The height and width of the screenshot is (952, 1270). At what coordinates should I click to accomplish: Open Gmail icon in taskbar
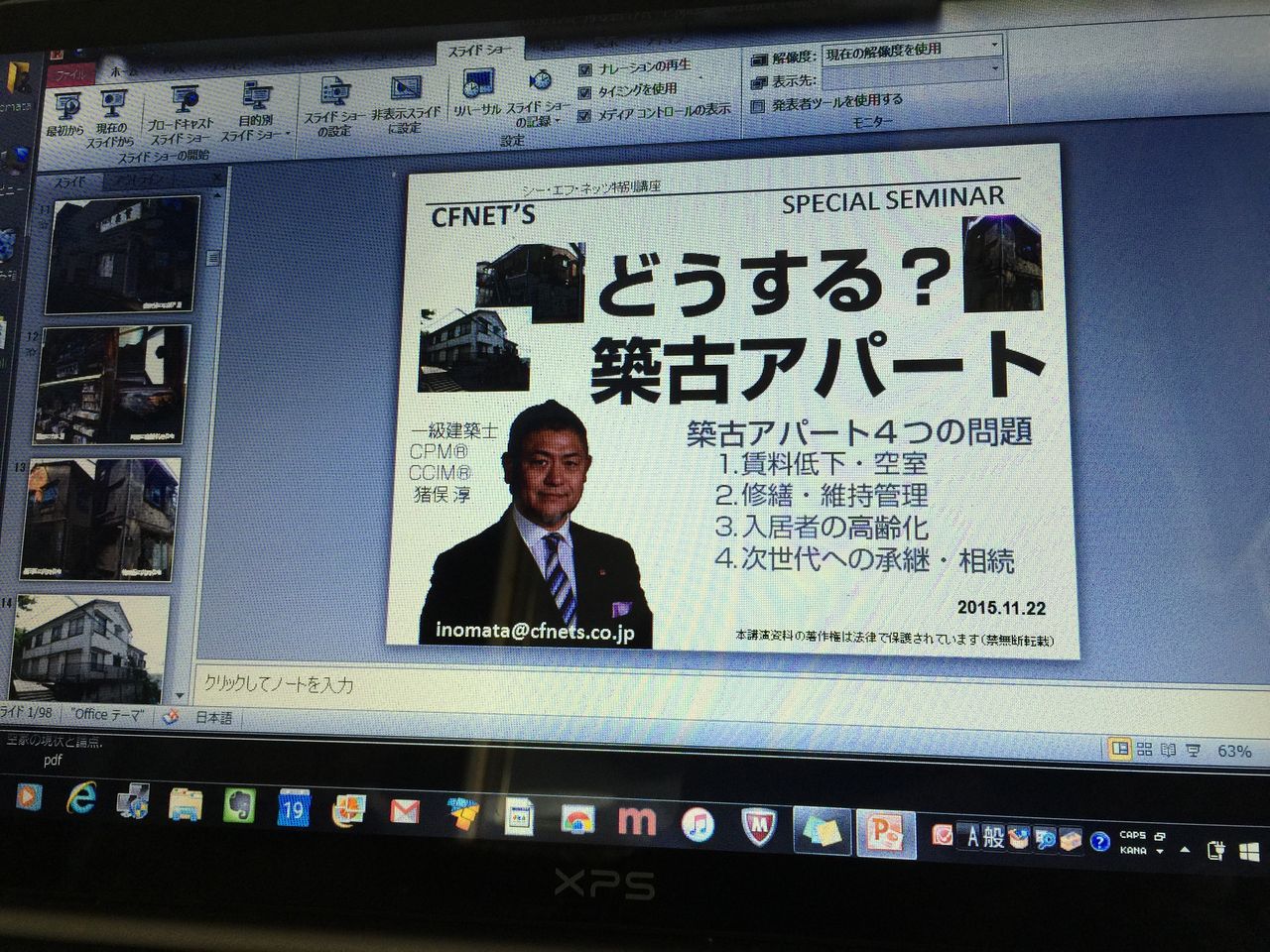404,812
